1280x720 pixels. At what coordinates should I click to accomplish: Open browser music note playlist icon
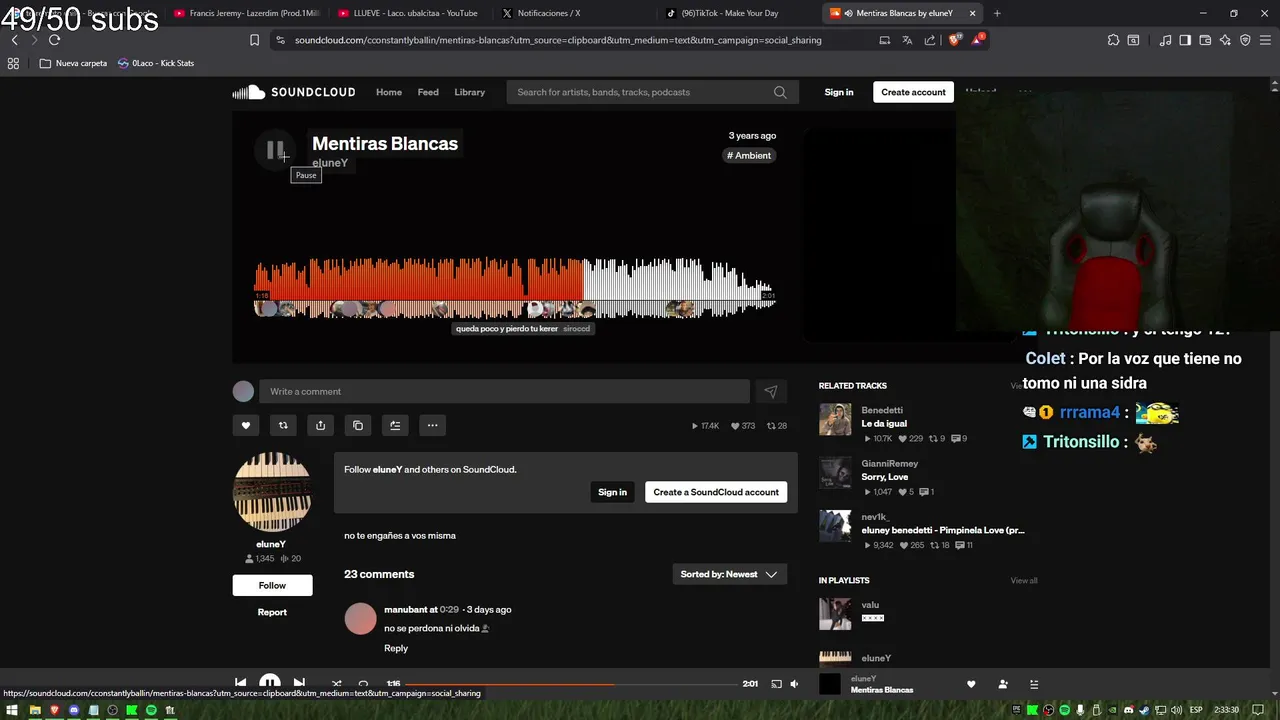click(1166, 40)
